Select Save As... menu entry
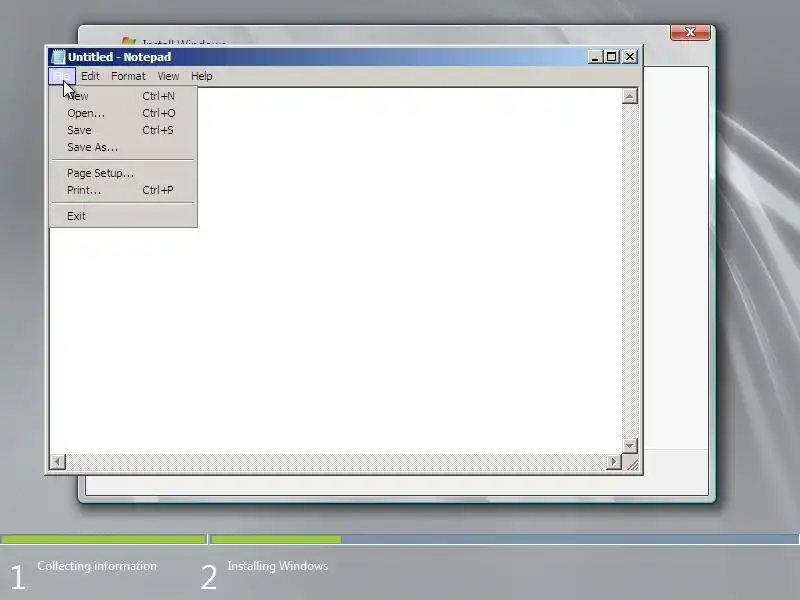Viewport: 800px width, 600px height. 123,147
